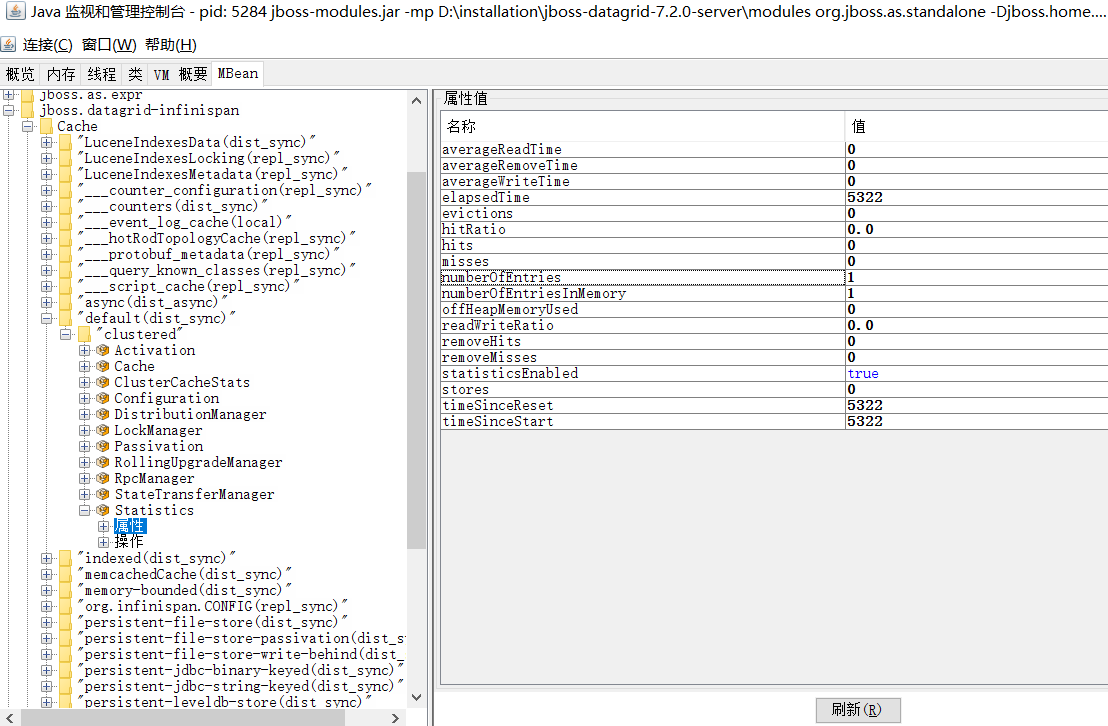Image resolution: width=1108 pixels, height=726 pixels.
Task: Expand the LuceneIndexesLocking(repl_sync) node
Action: coord(47,158)
